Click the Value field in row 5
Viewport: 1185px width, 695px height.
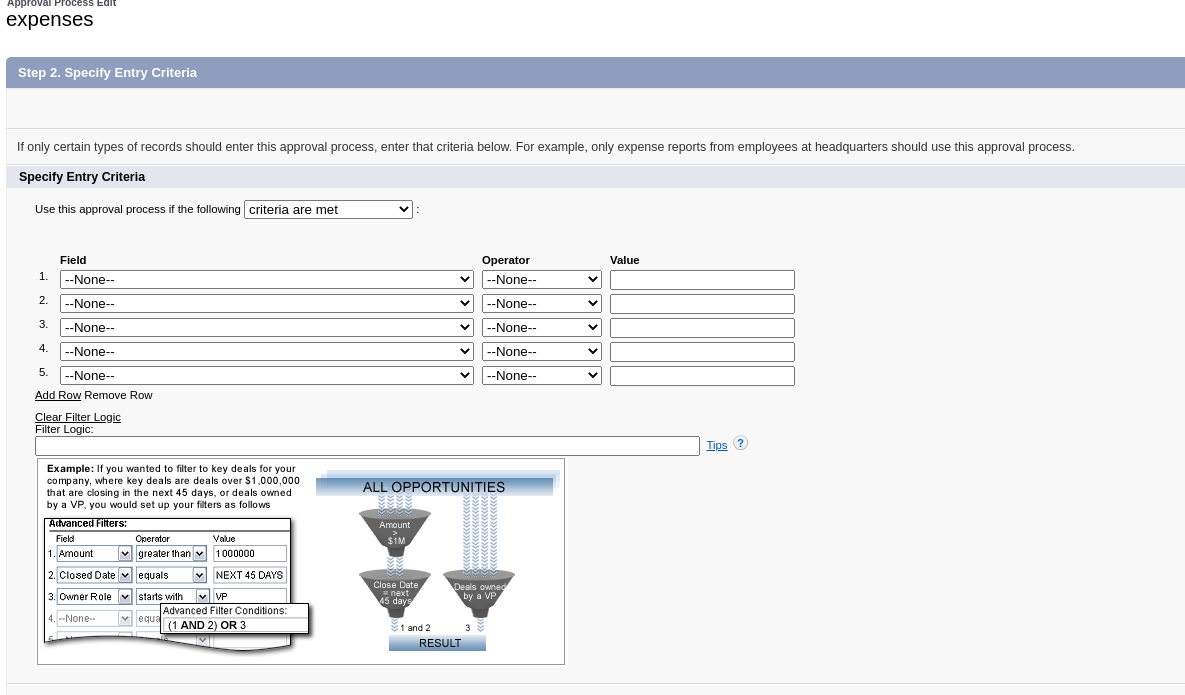click(x=702, y=376)
